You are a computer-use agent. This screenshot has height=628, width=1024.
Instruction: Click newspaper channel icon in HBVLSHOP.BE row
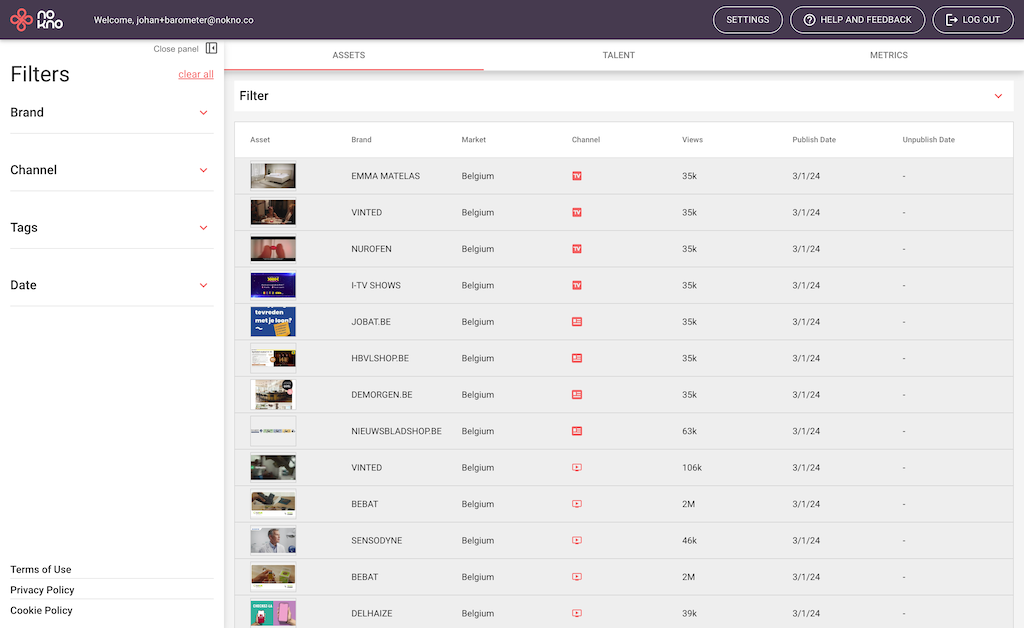pyautogui.click(x=577, y=358)
